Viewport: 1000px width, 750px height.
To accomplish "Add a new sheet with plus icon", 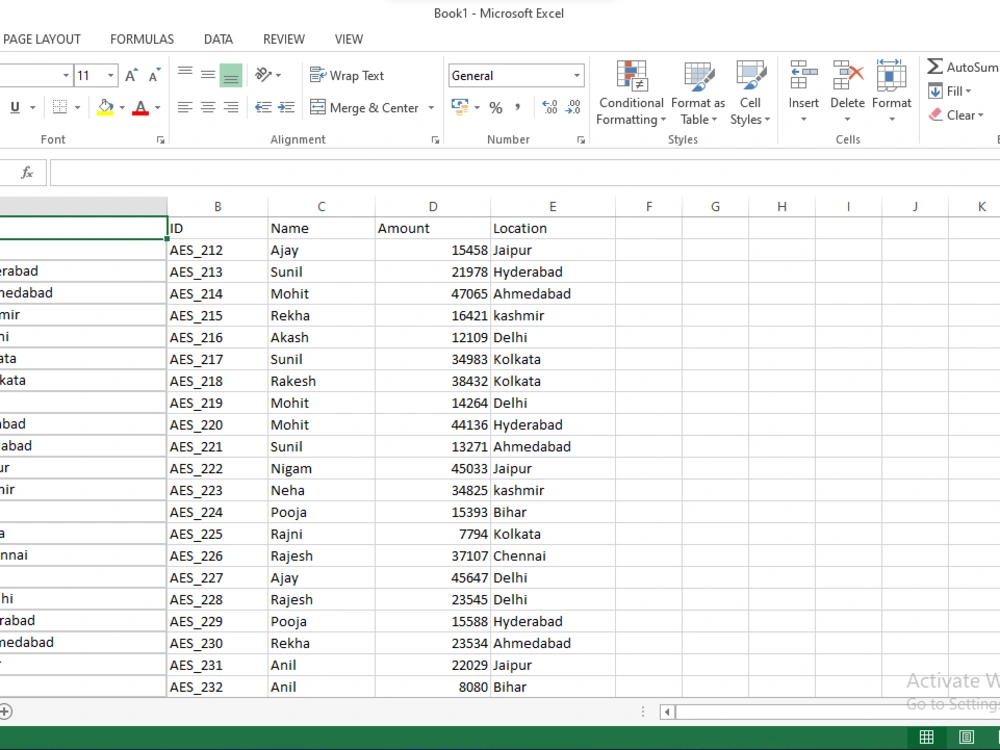I will click(6, 711).
